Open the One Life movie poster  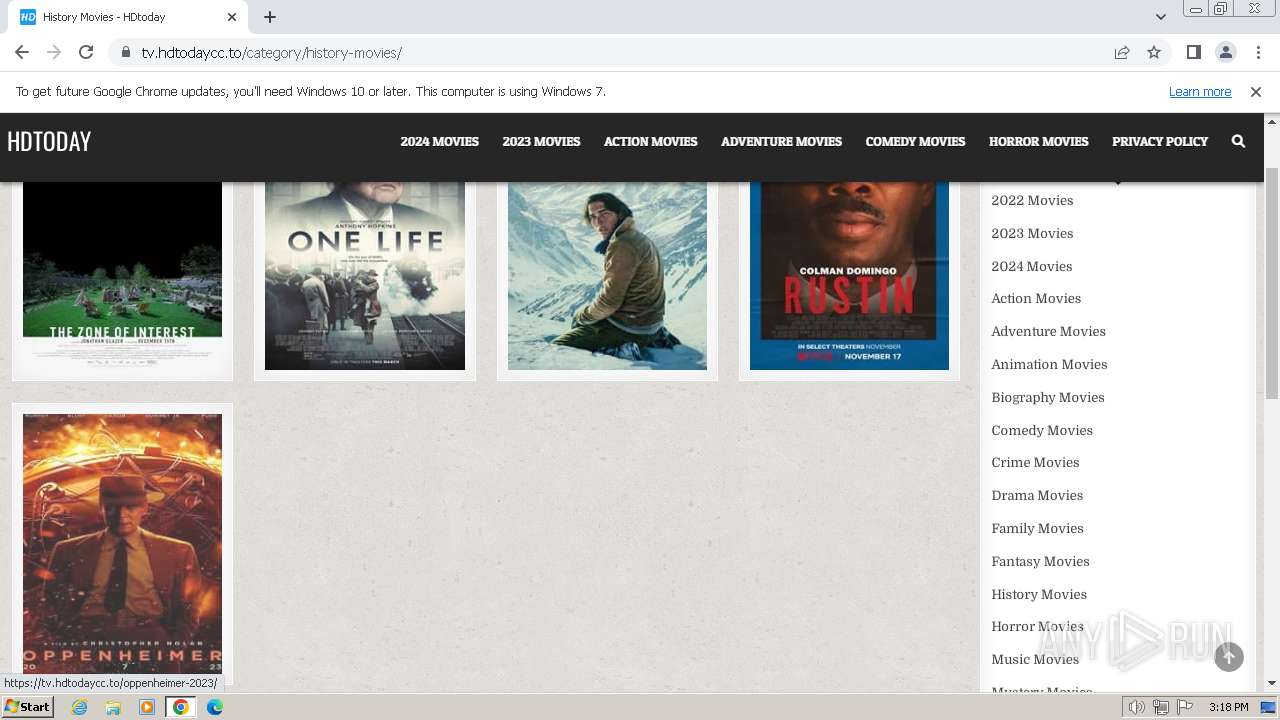365,275
